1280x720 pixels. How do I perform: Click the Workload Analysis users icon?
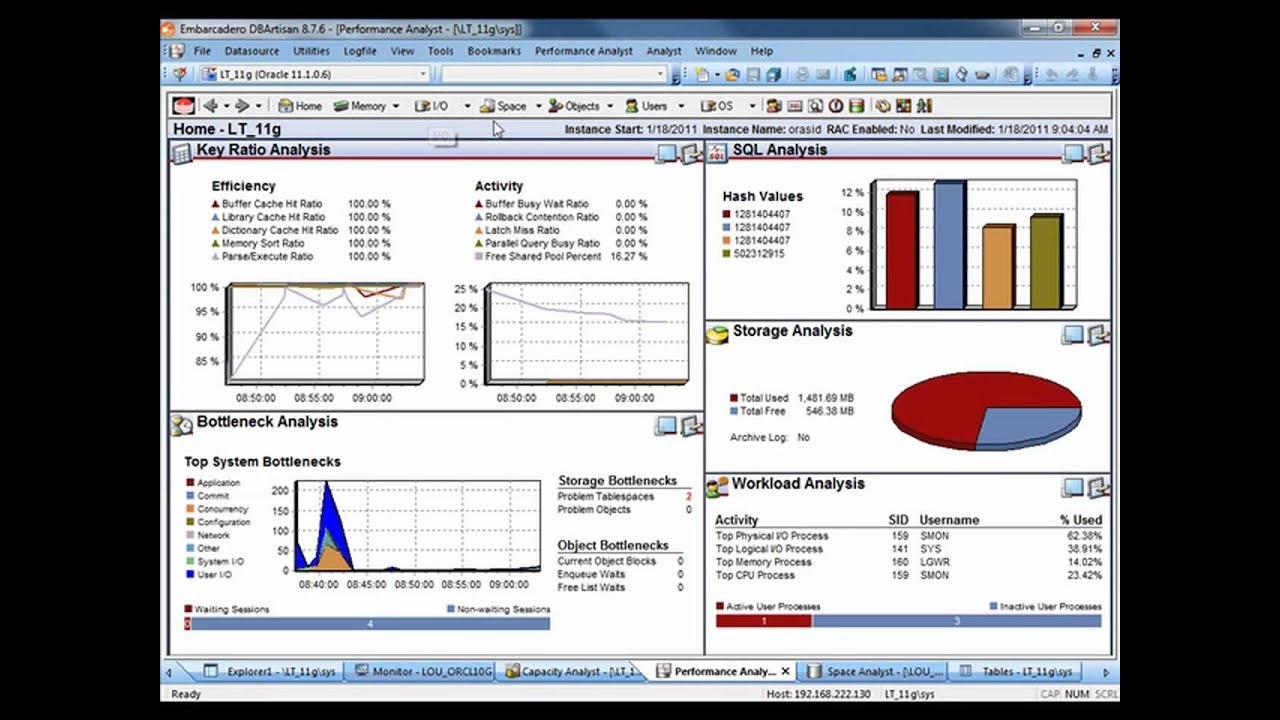[x=717, y=487]
